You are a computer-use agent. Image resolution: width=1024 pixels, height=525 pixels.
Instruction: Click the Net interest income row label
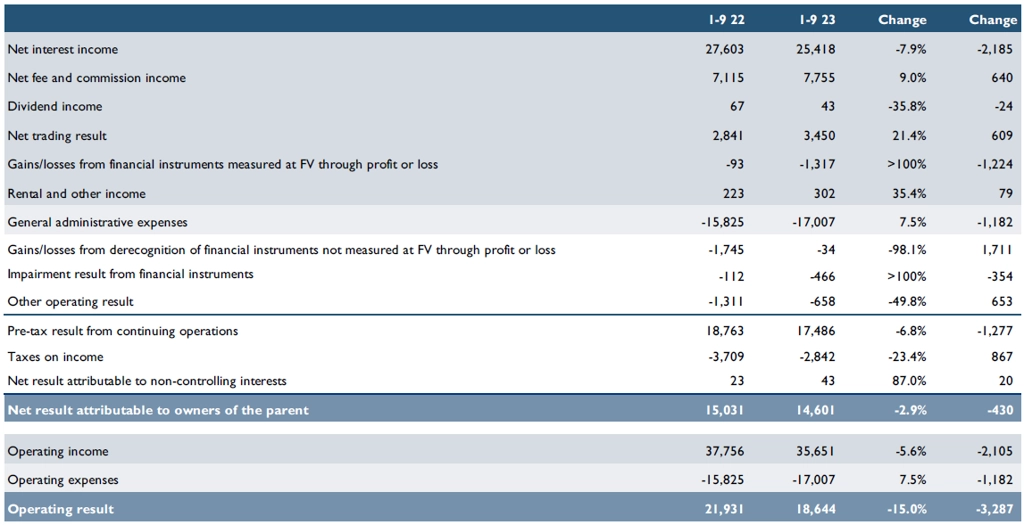[x=63, y=49]
